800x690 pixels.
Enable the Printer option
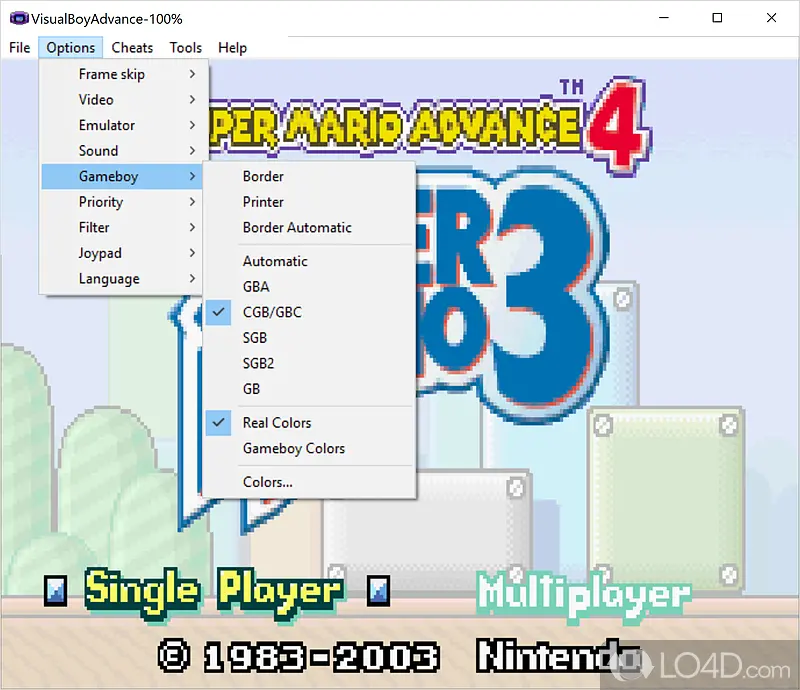263,201
